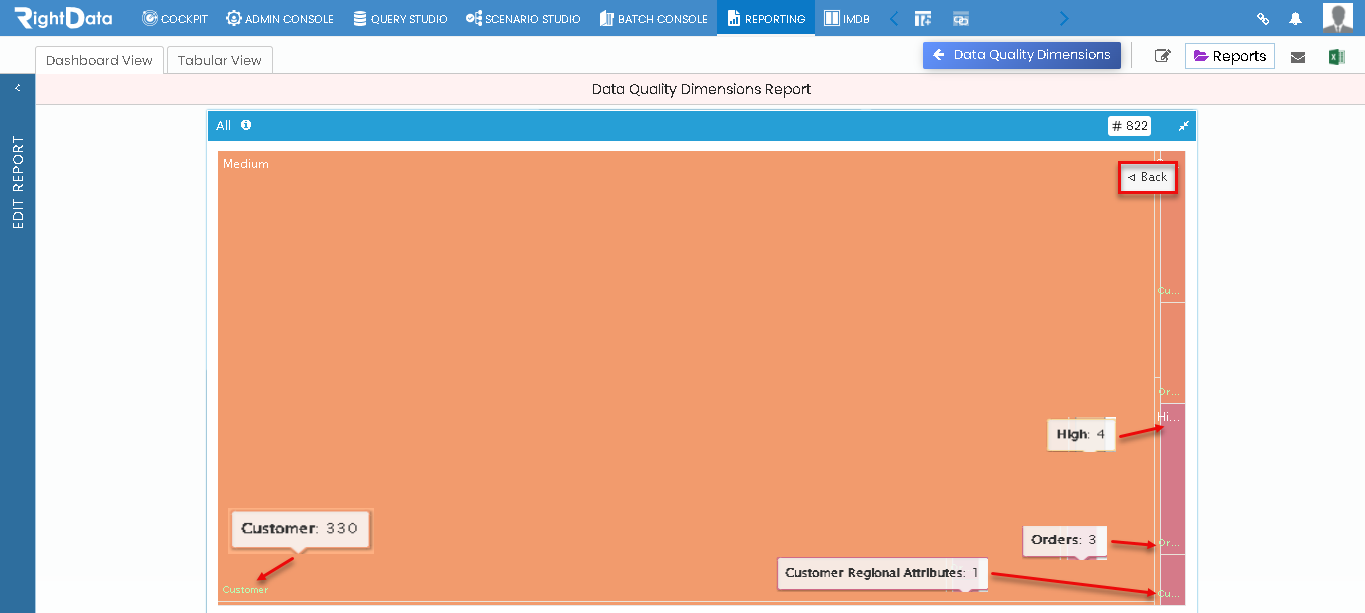Show previous navigation items with left chevron
1365x613 pixels.
coord(894,18)
